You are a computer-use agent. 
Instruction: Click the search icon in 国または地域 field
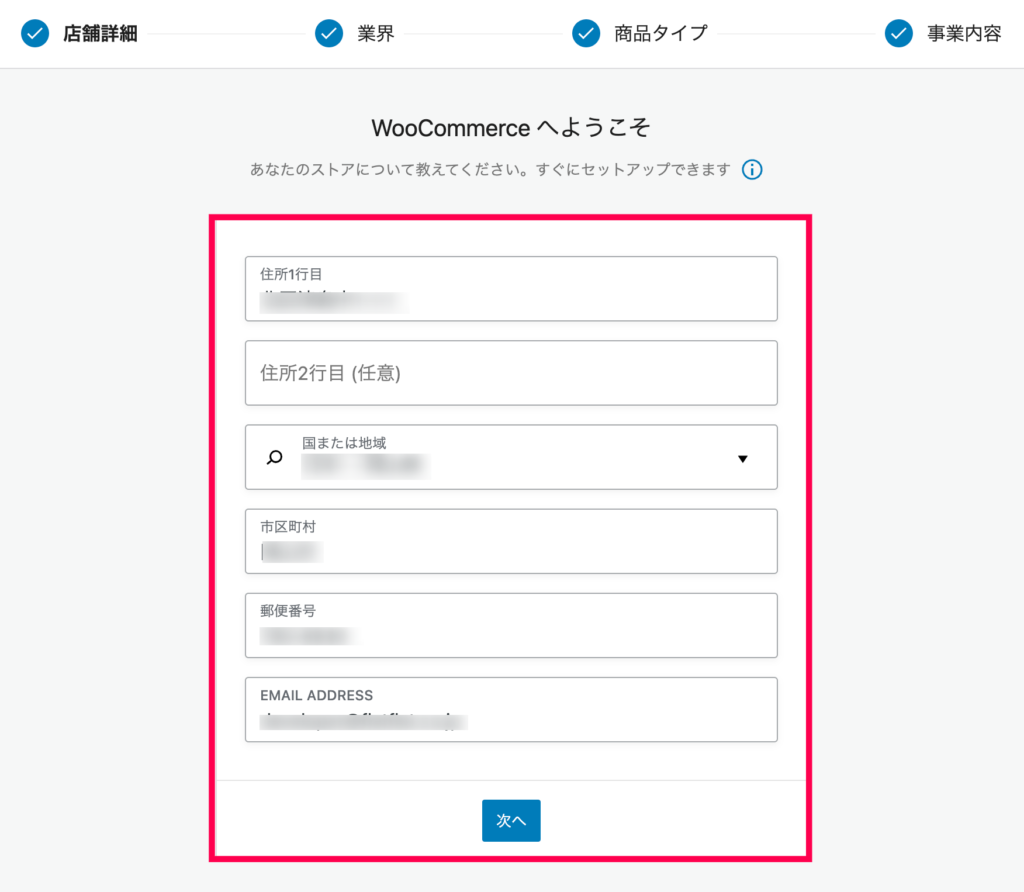click(275, 457)
